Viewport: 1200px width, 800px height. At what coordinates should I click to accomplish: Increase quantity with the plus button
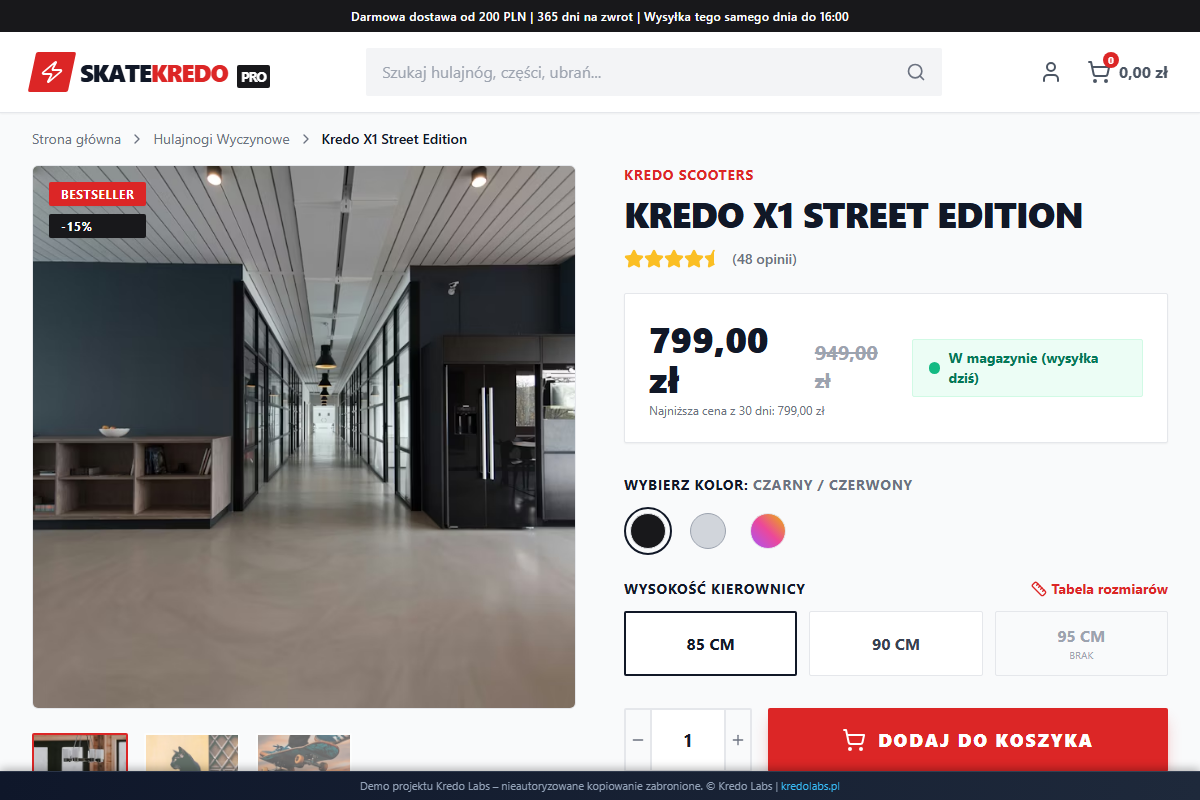pyautogui.click(x=738, y=741)
